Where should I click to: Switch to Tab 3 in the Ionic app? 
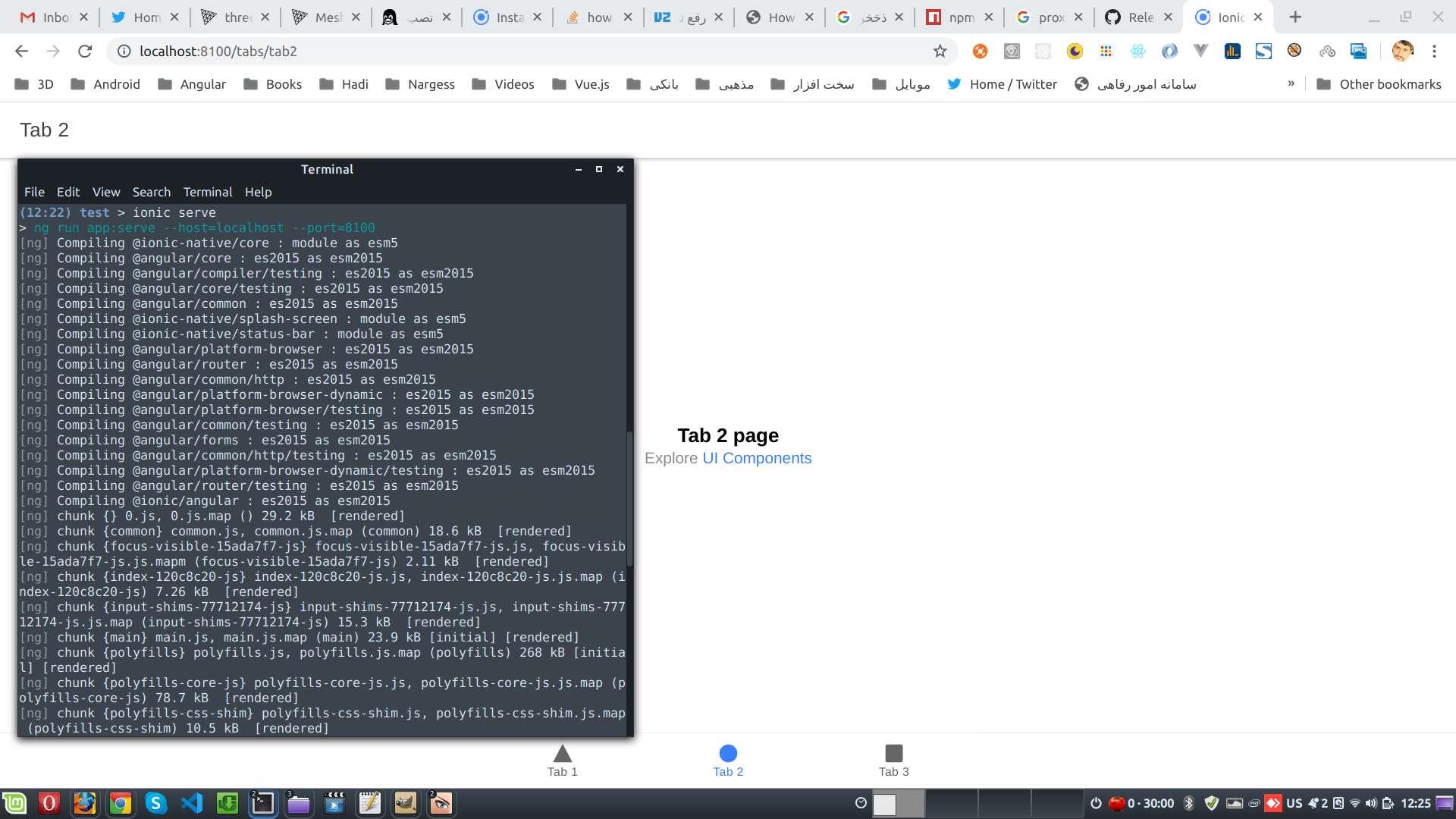click(x=894, y=761)
